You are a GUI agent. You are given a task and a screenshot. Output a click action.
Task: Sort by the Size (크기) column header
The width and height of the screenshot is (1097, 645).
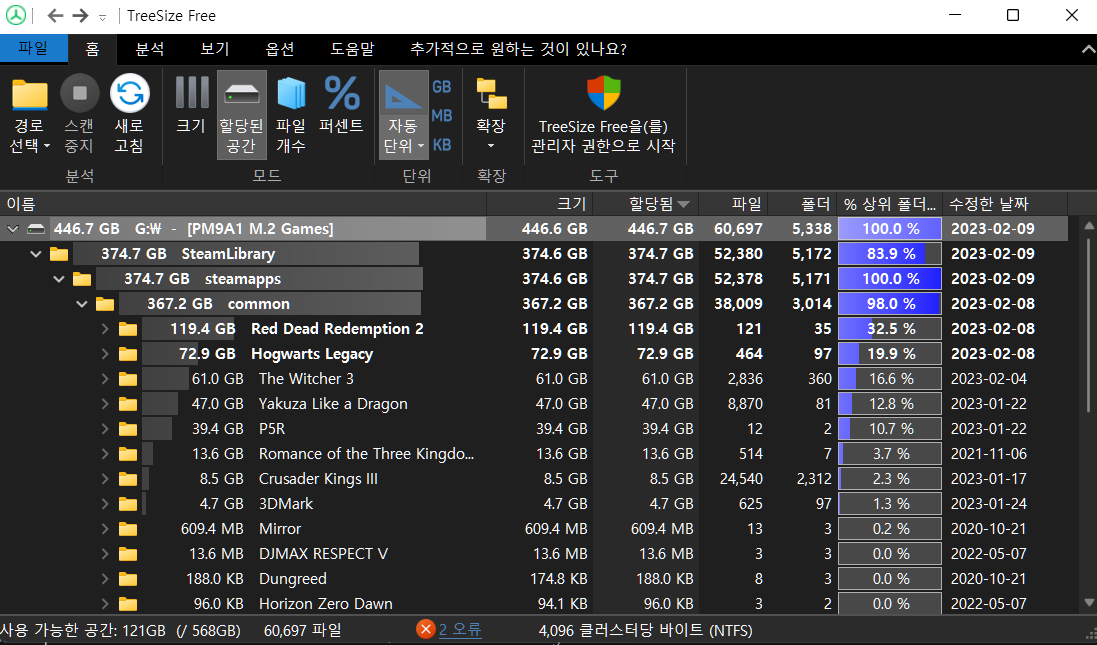pyautogui.click(x=539, y=204)
